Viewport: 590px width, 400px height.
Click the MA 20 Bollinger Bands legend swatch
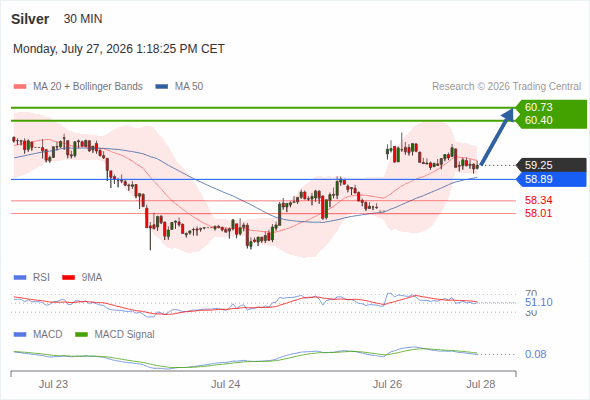click(x=20, y=87)
